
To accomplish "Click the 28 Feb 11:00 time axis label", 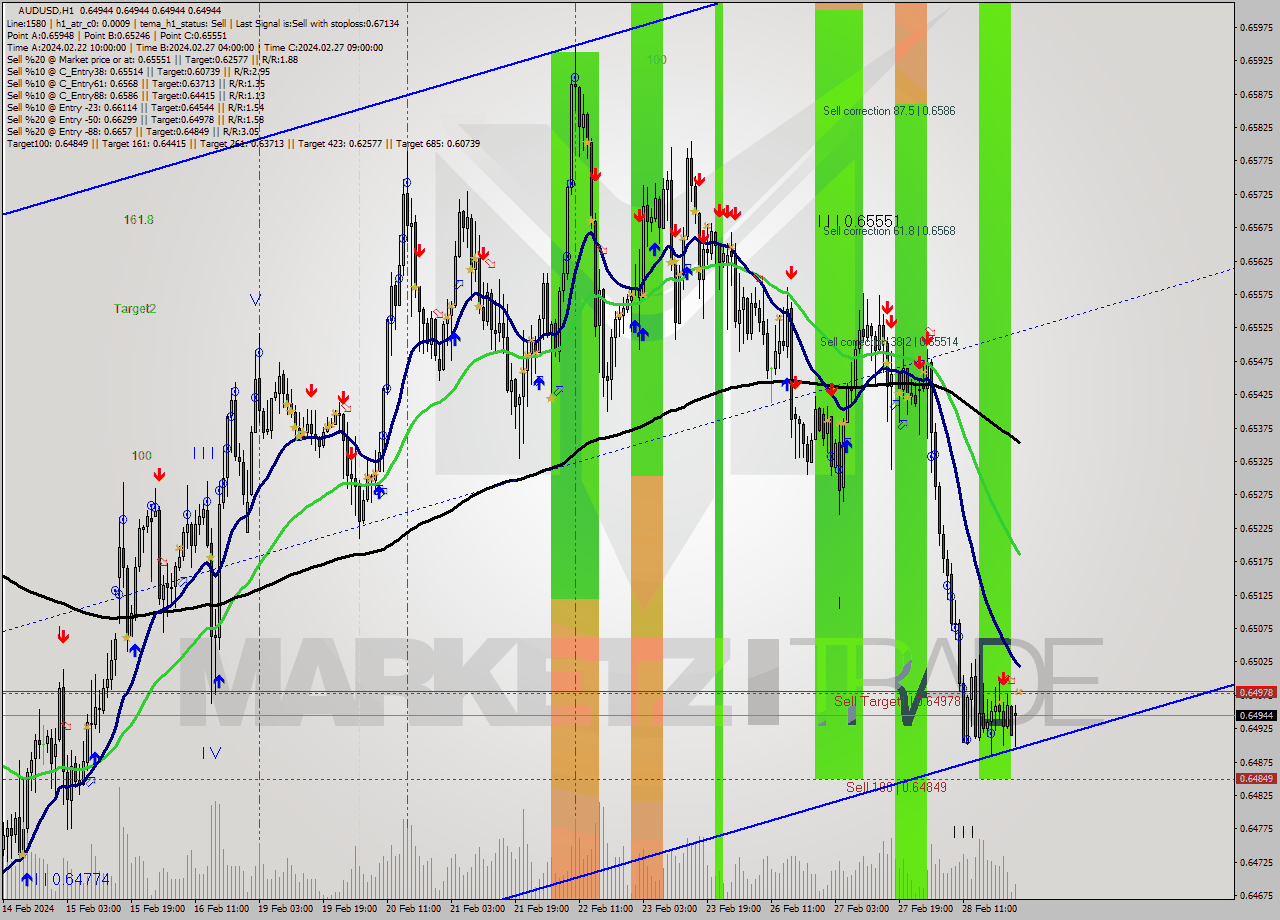I will (990, 909).
